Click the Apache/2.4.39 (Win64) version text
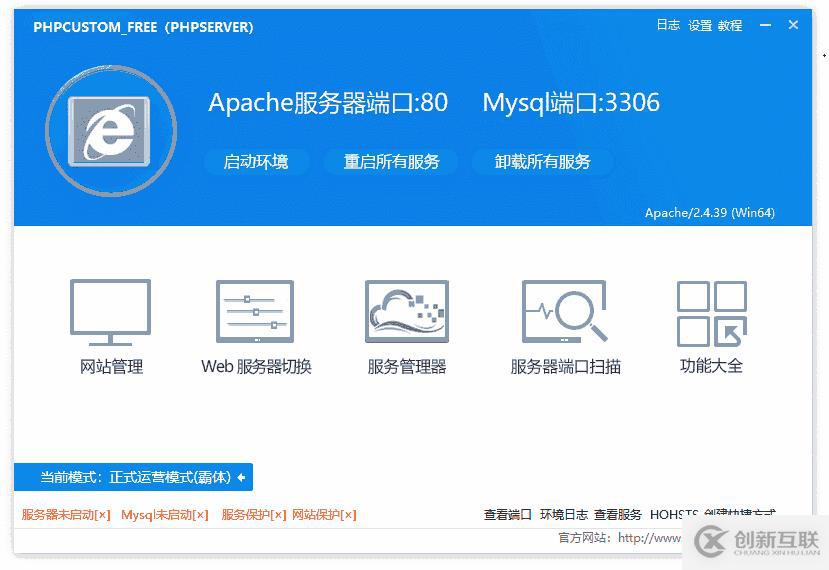The width and height of the screenshot is (829, 570). tap(710, 213)
